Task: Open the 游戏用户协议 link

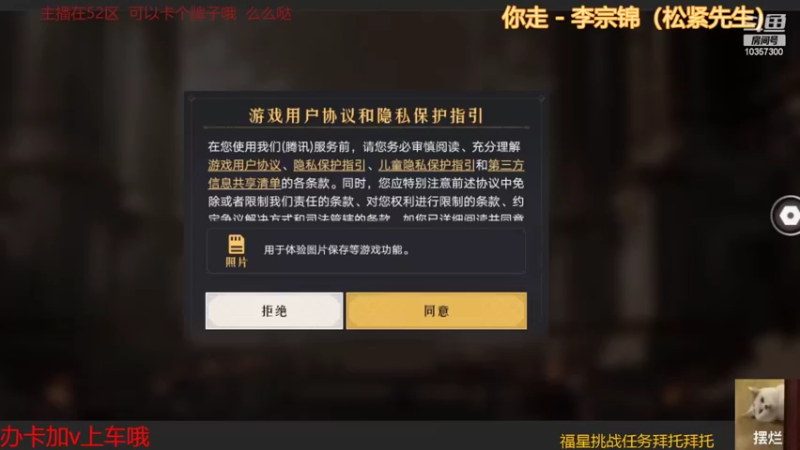Action: (x=244, y=165)
